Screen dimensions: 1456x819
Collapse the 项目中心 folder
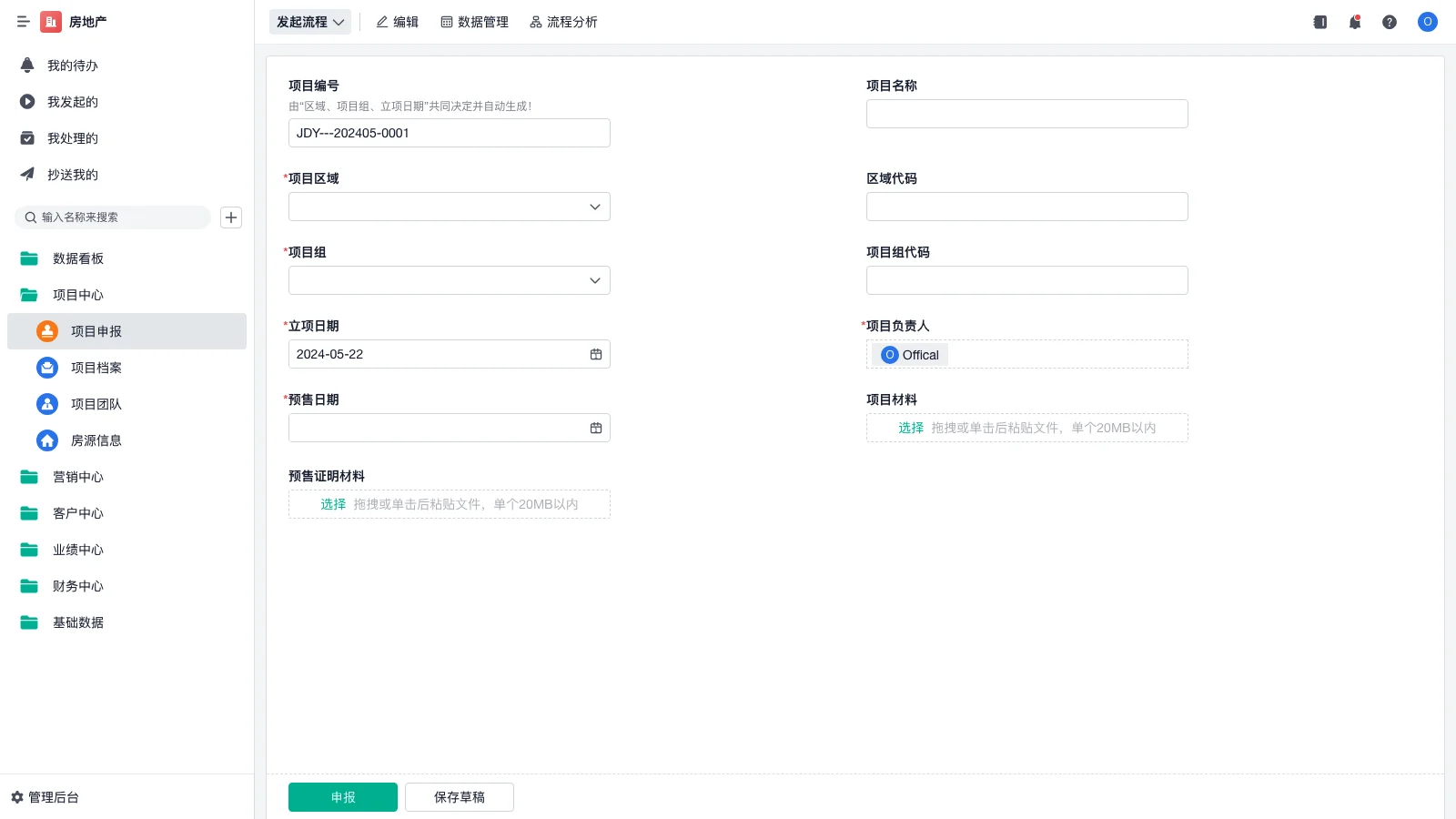126,295
